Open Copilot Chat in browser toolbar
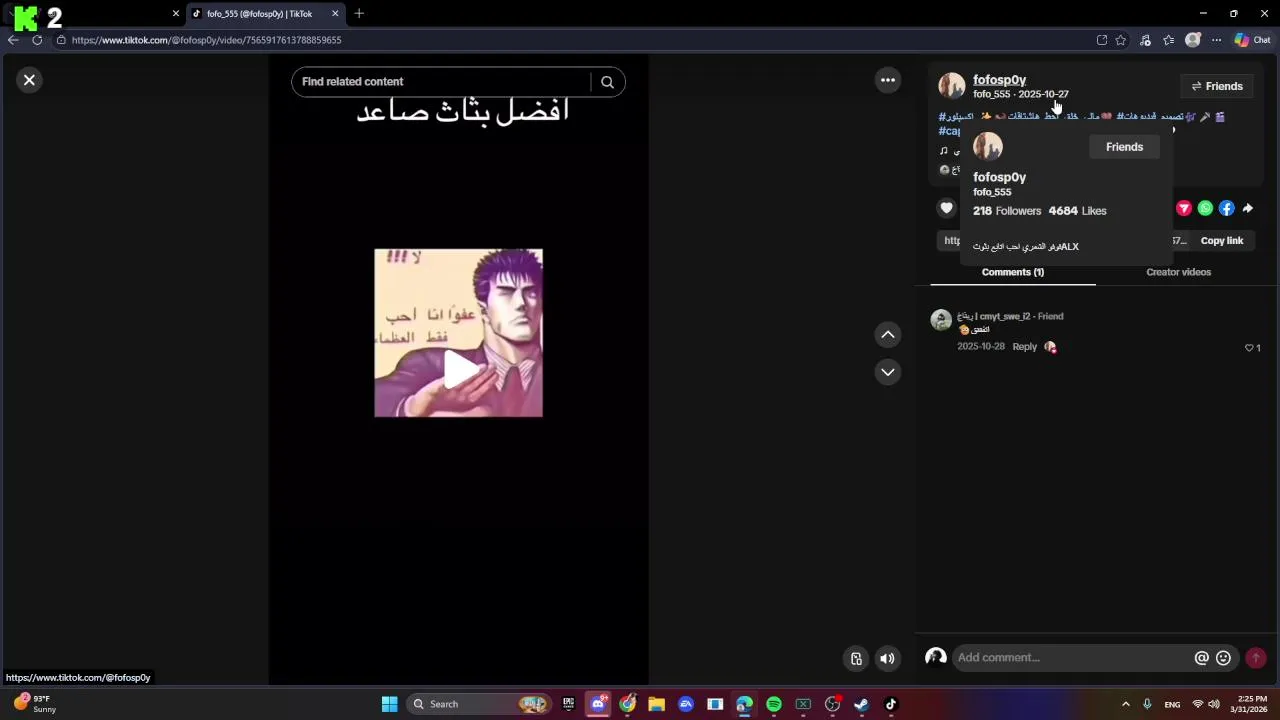This screenshot has height=720, width=1280. 1252,40
